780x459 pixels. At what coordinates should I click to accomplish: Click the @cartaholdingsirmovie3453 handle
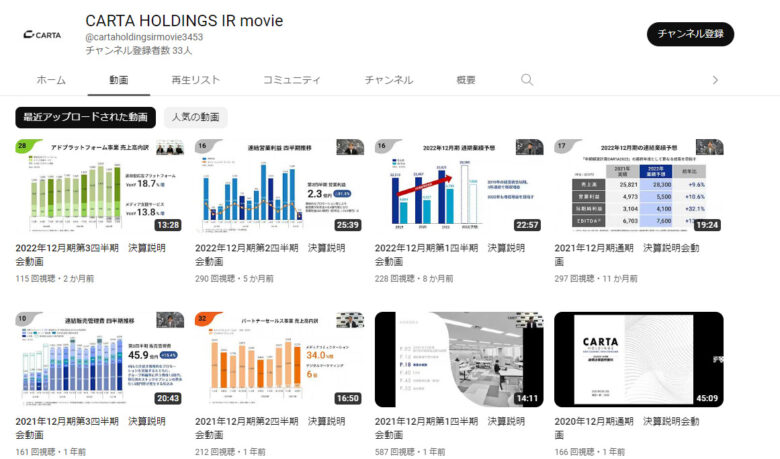click(144, 37)
